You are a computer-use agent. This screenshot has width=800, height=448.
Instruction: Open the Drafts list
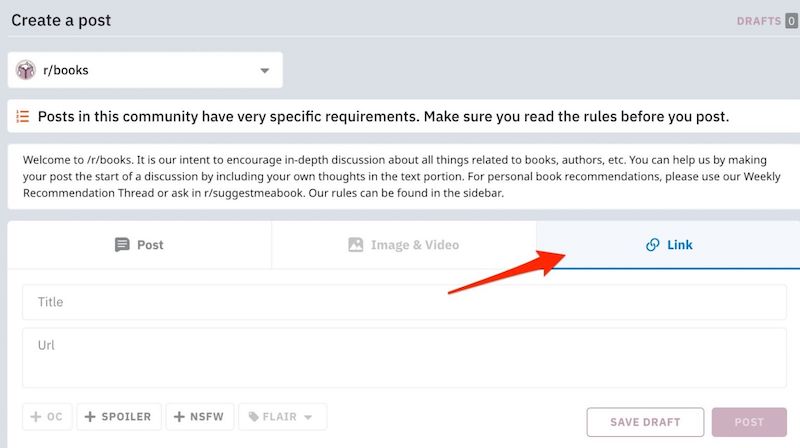tap(767, 21)
